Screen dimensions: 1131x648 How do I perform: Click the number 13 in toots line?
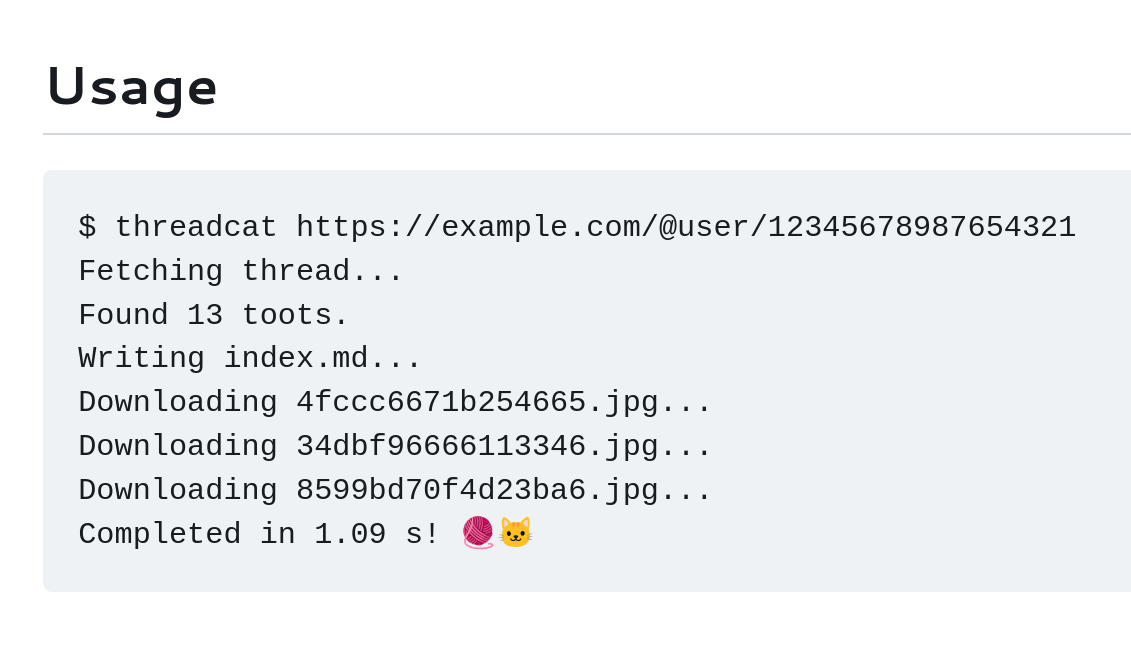204,315
